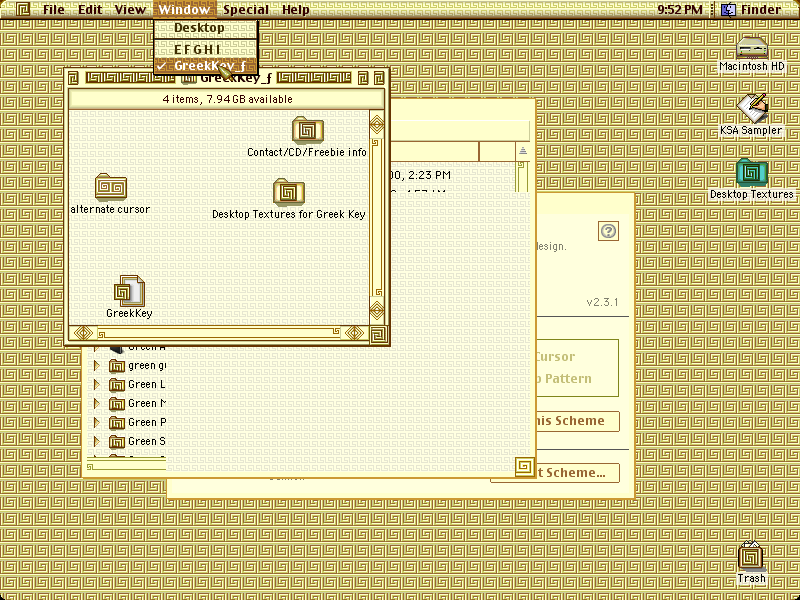Image resolution: width=800 pixels, height=600 pixels.
Task: Click the 'Cursor' text in the scheme panel
Action: coord(555,357)
